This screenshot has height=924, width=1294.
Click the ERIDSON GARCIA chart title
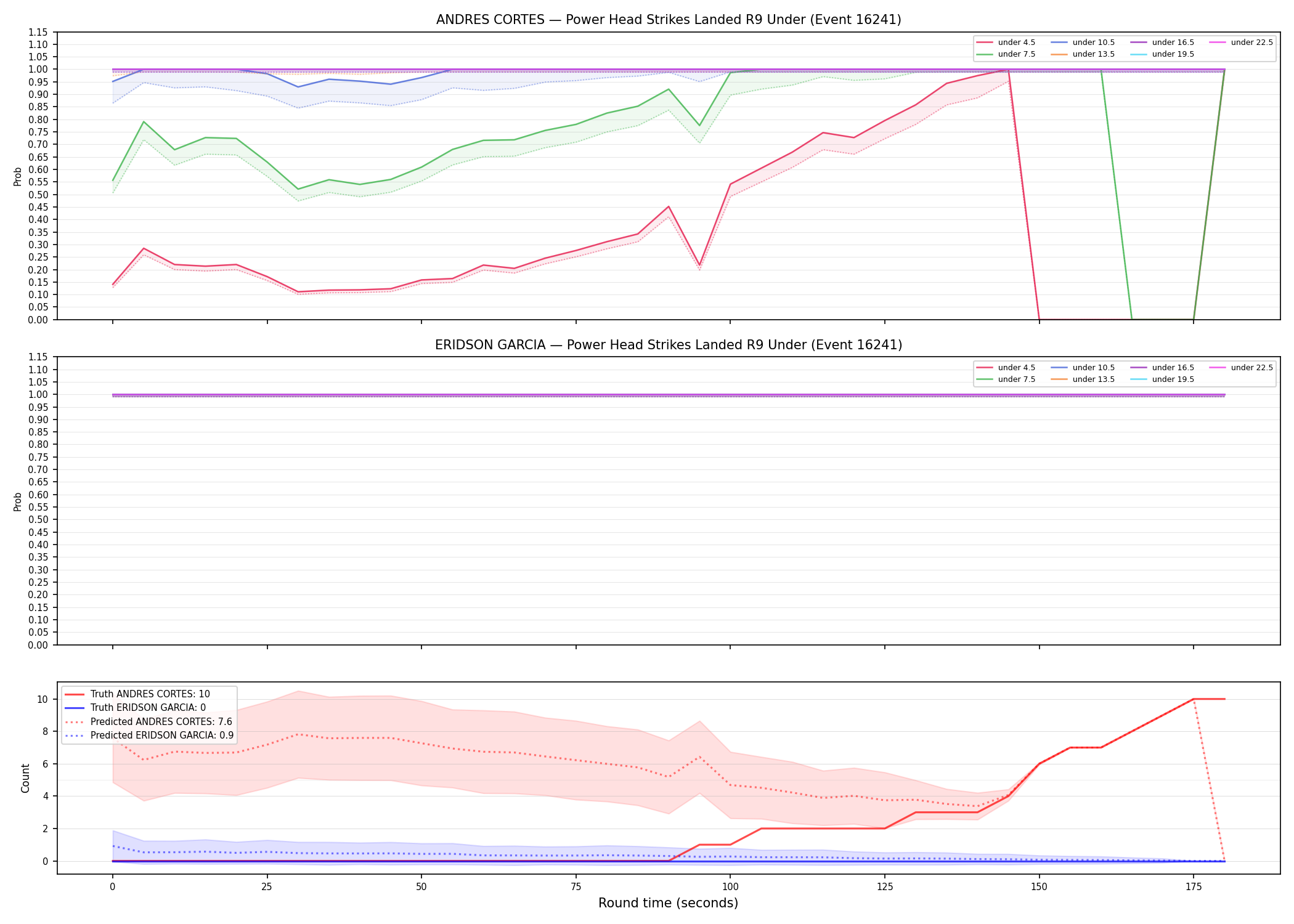tap(669, 345)
